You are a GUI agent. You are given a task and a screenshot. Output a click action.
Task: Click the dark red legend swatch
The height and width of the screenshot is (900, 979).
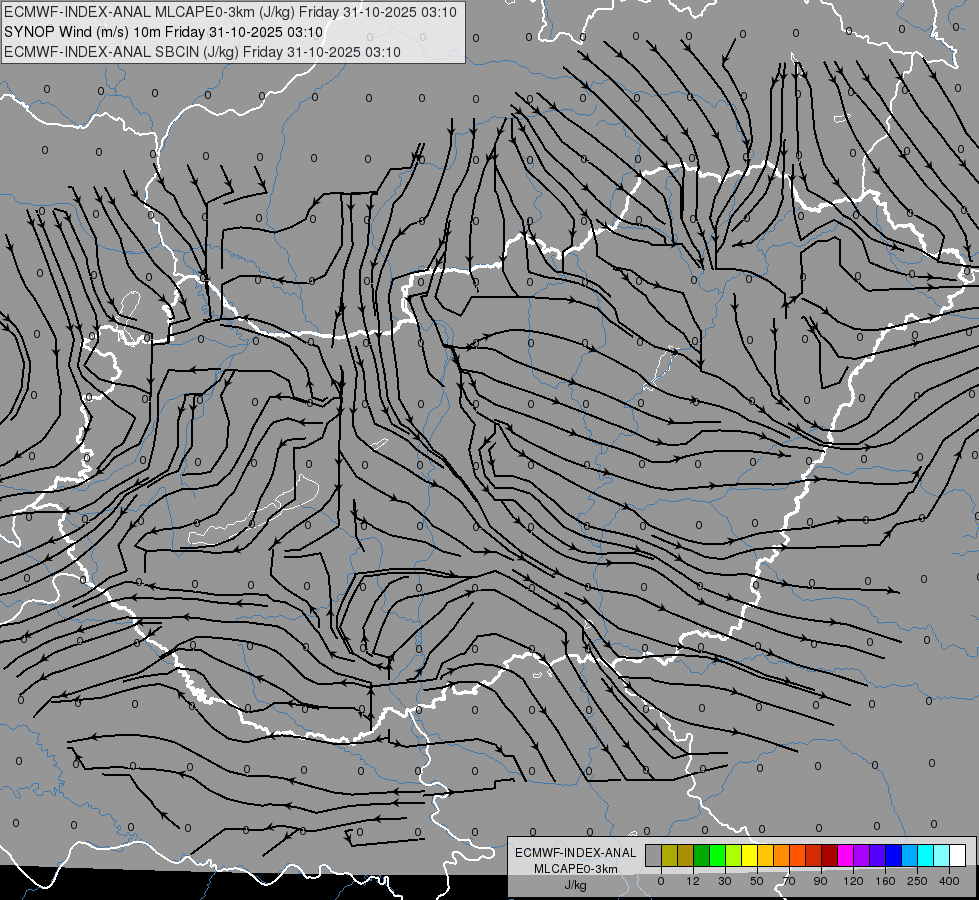829,856
